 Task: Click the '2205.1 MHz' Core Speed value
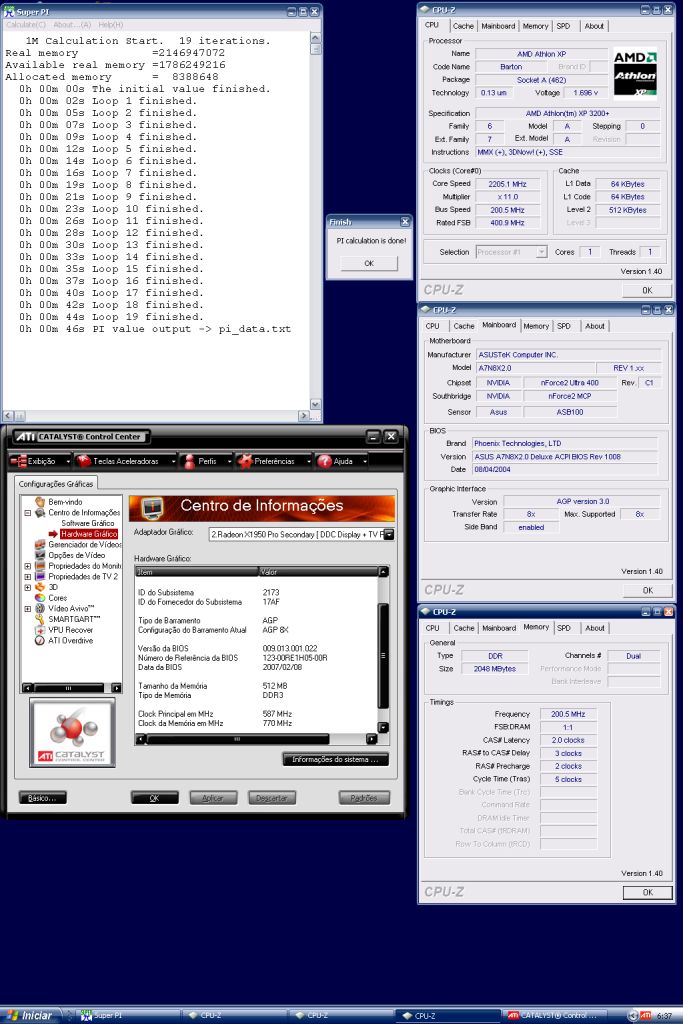pyautogui.click(x=507, y=184)
